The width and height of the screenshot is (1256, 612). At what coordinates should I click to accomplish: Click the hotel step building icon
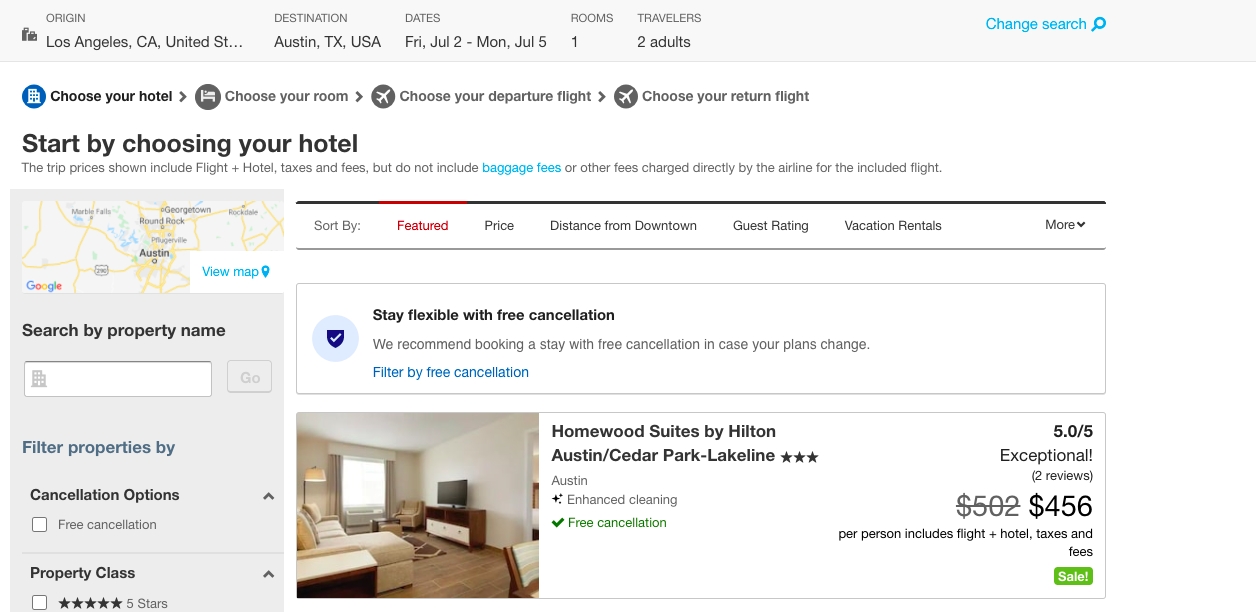(x=34, y=96)
